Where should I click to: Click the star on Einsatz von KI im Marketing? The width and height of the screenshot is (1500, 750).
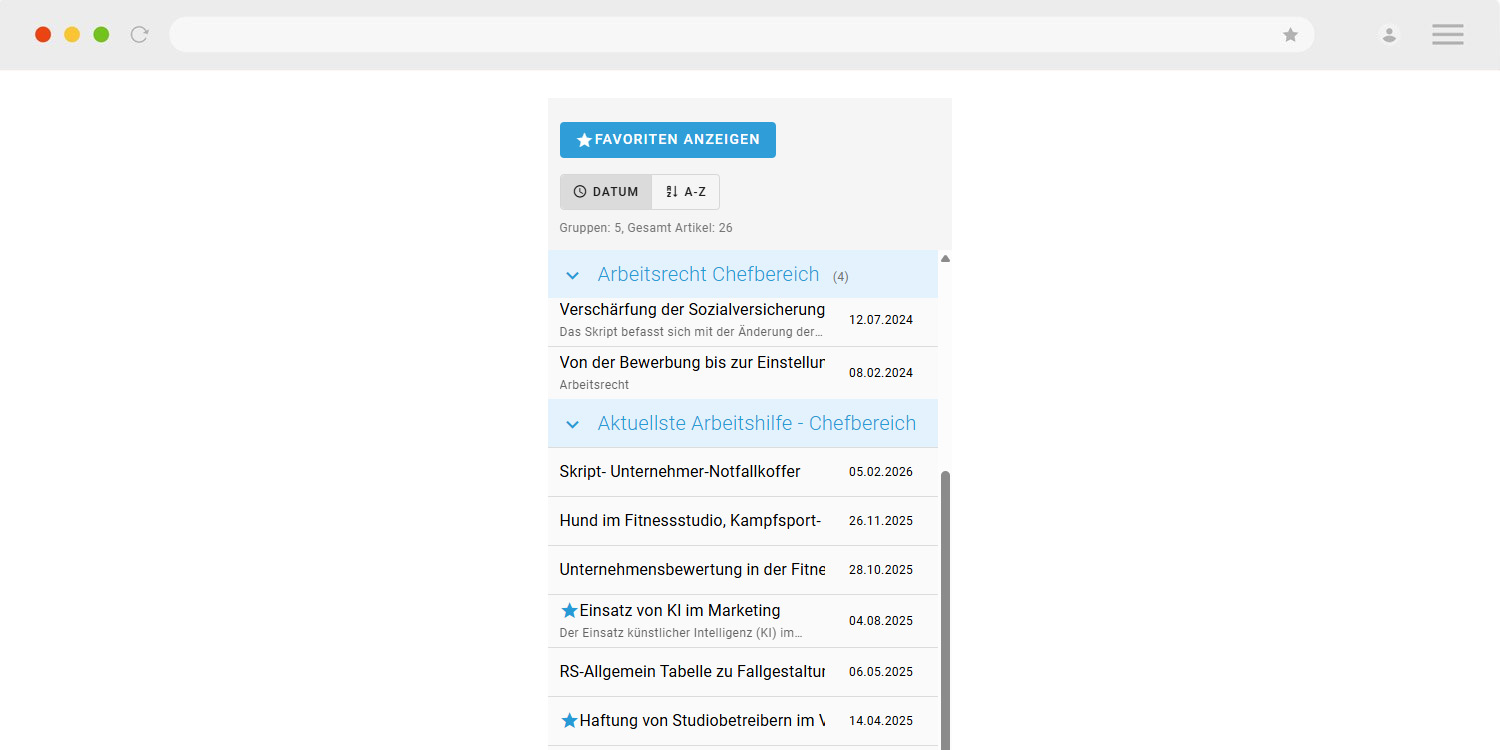click(x=570, y=610)
